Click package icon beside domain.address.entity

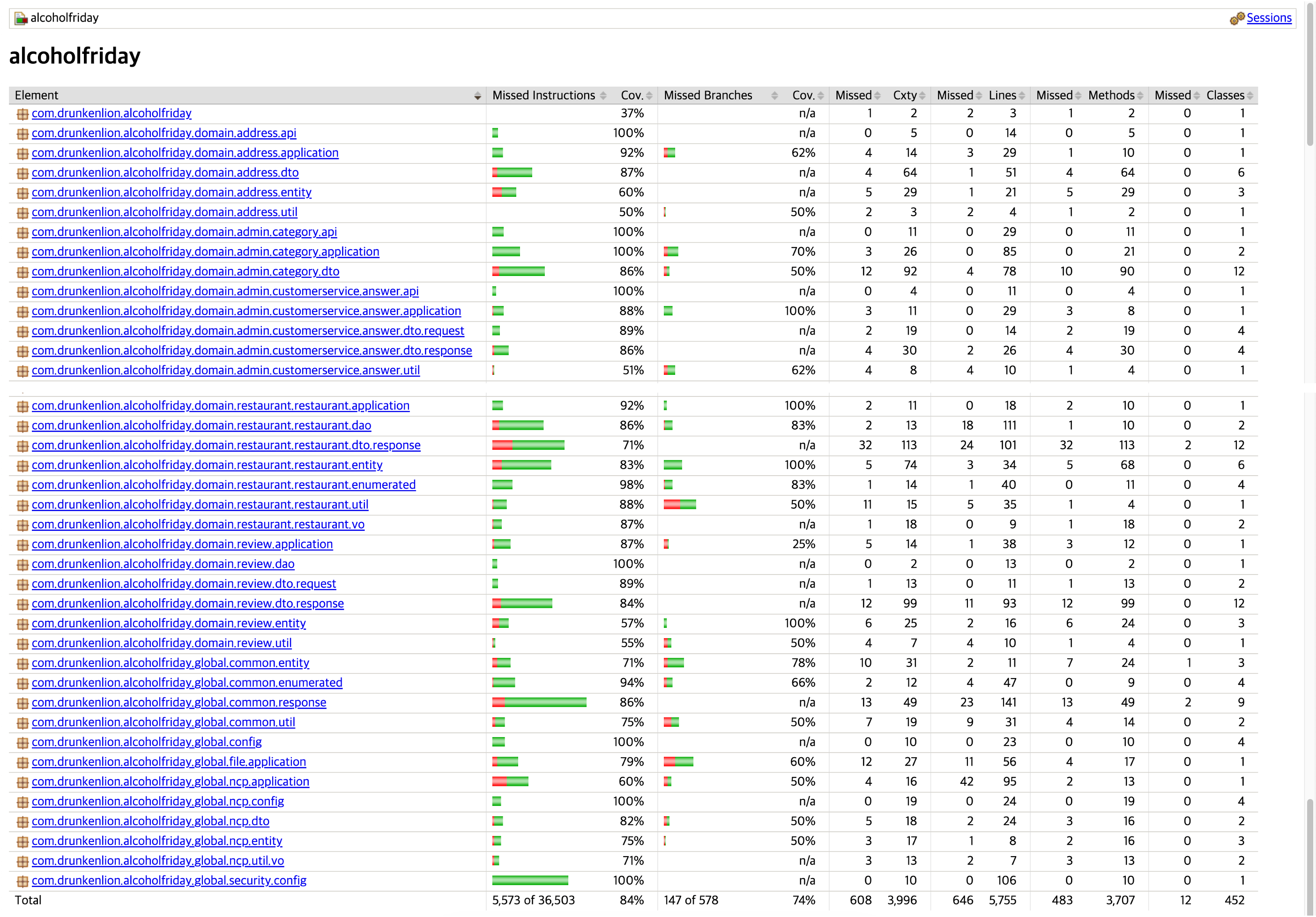tap(23, 193)
